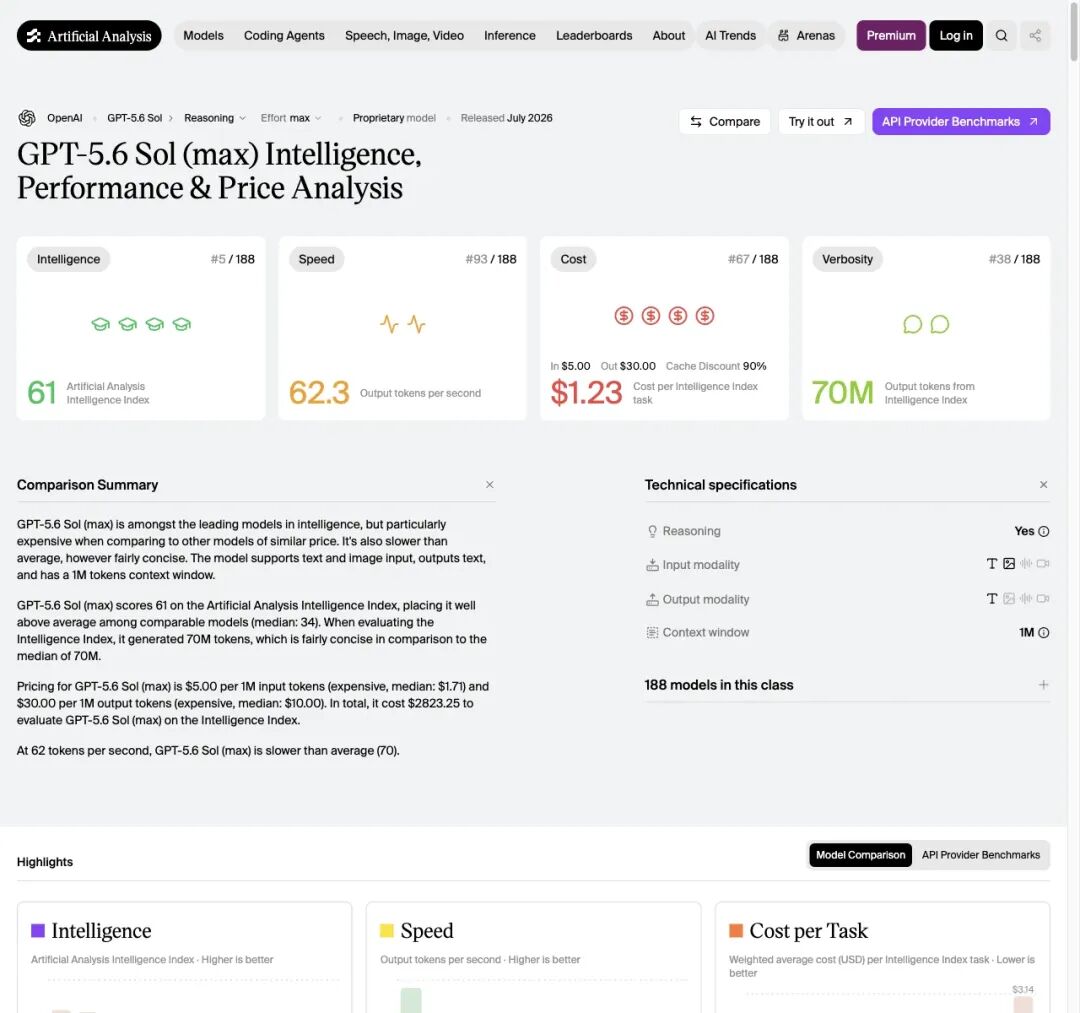Click info icon beside 1M context window
Screen dimensions: 1080x1013
click(x=1043, y=633)
